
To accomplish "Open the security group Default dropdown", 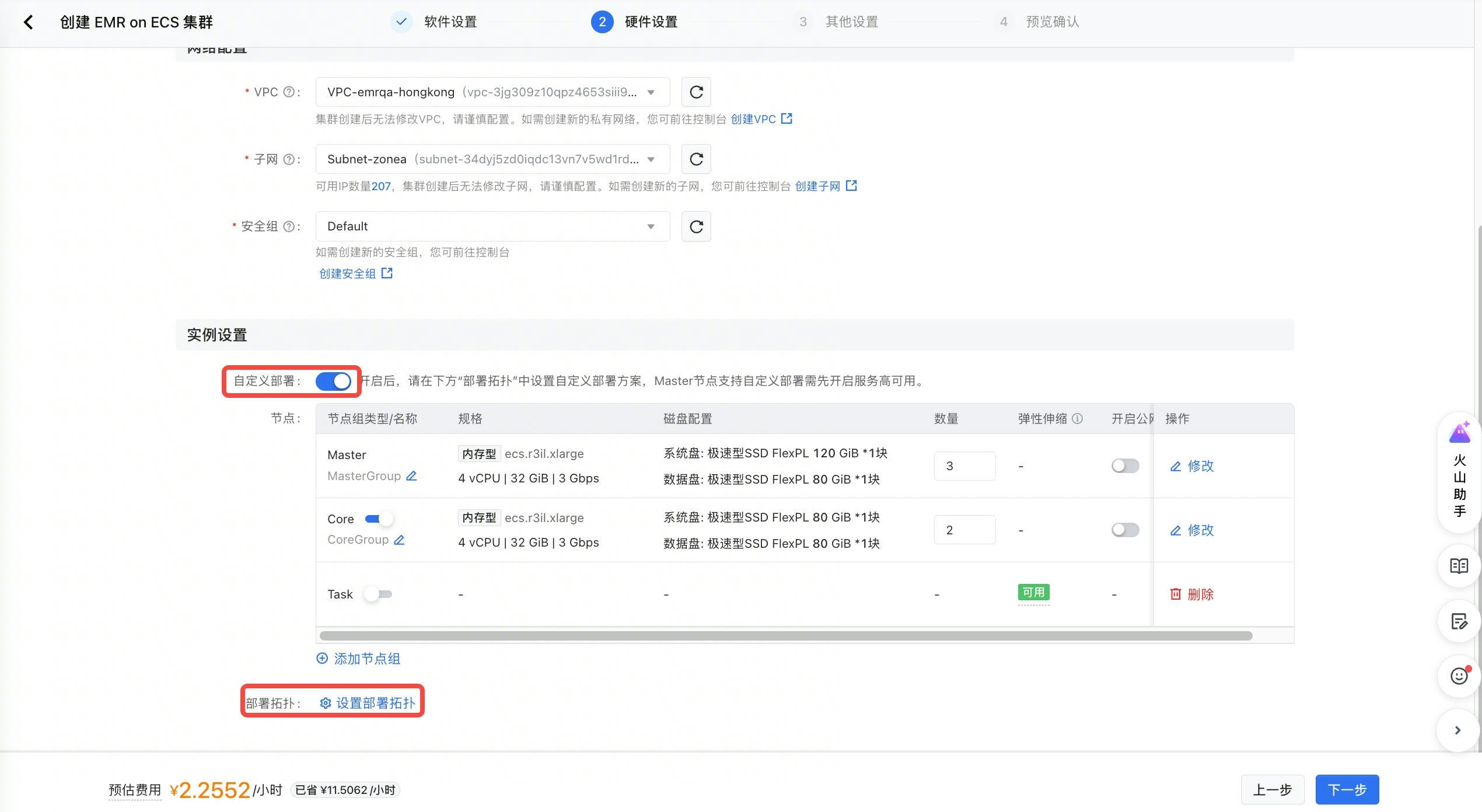I will [492, 226].
